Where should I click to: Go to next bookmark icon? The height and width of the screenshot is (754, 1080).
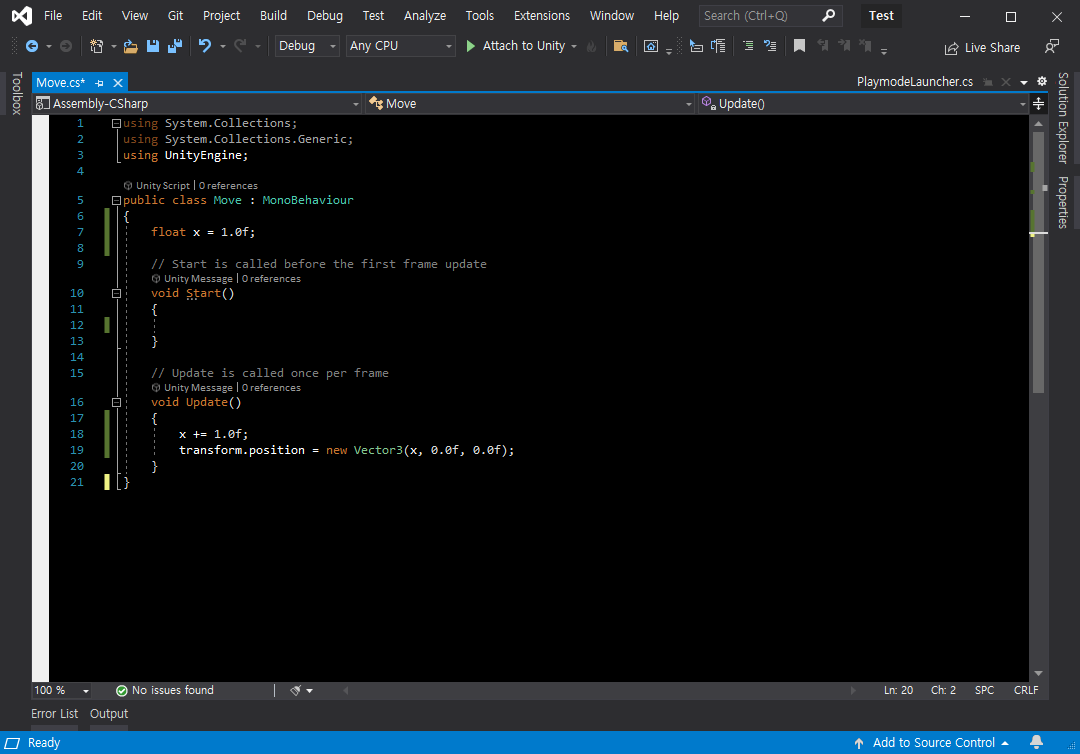[844, 46]
